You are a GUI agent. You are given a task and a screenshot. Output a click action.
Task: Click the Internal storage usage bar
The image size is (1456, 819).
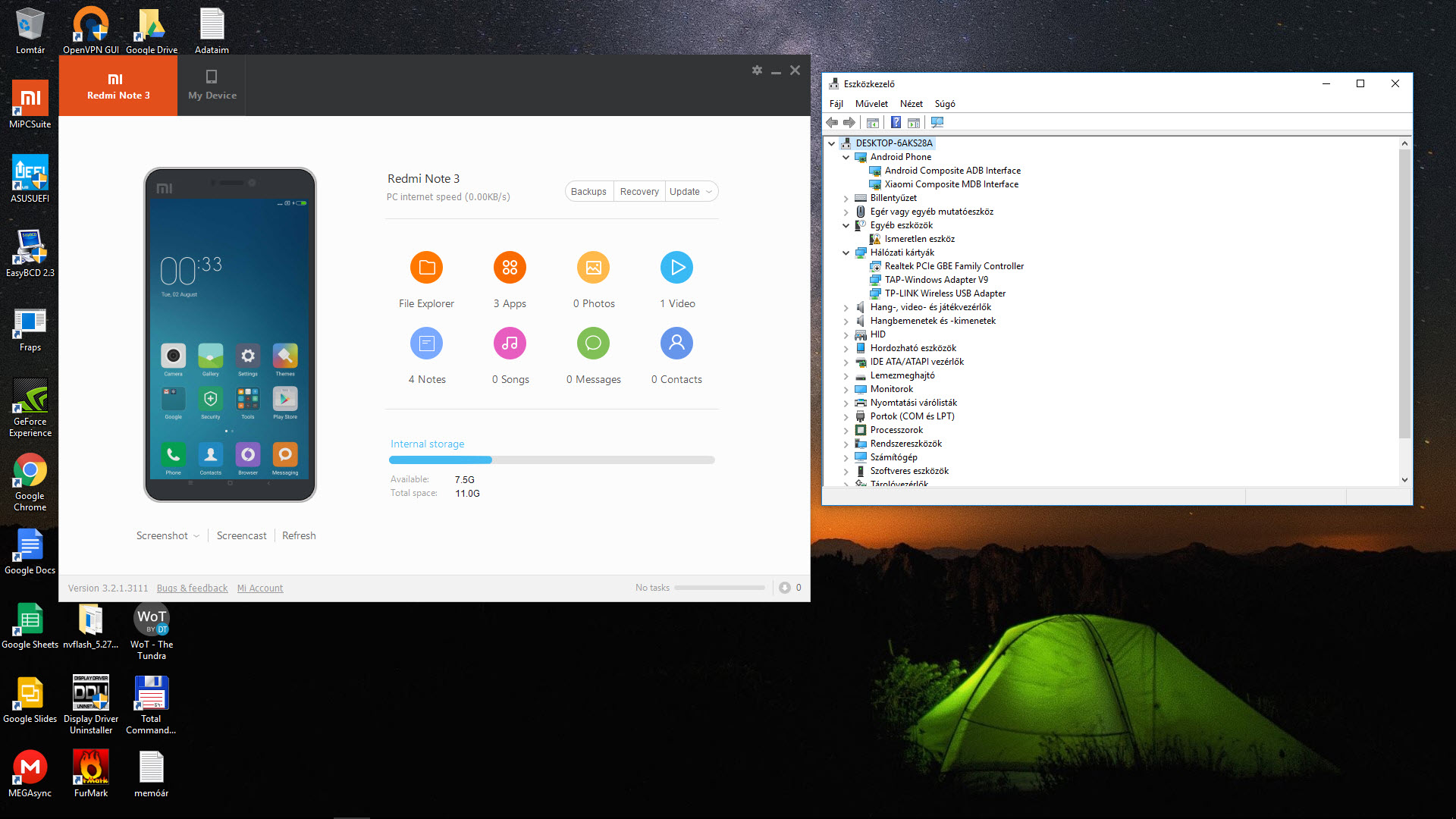(x=552, y=460)
